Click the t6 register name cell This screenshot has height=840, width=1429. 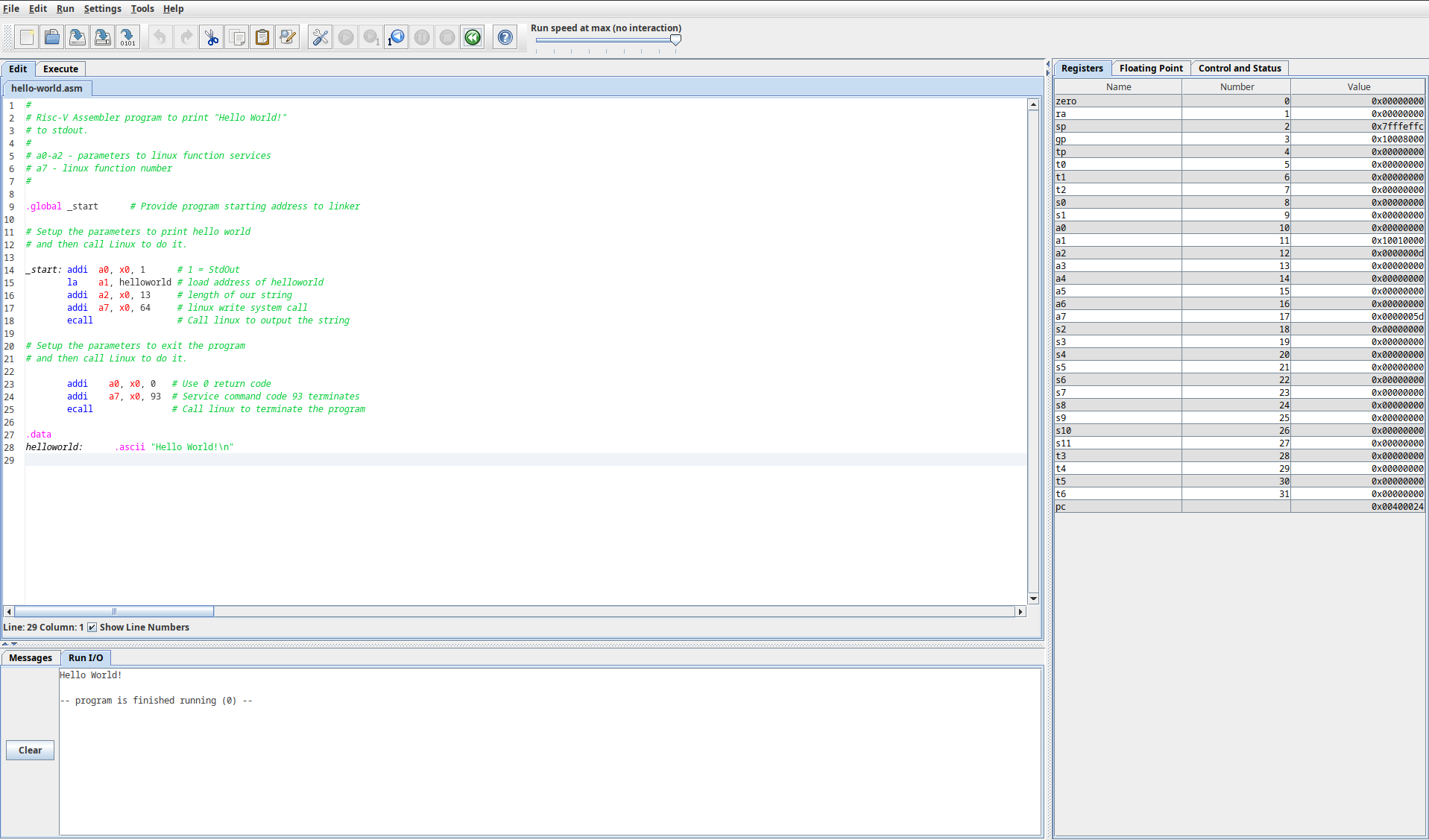click(x=1118, y=493)
